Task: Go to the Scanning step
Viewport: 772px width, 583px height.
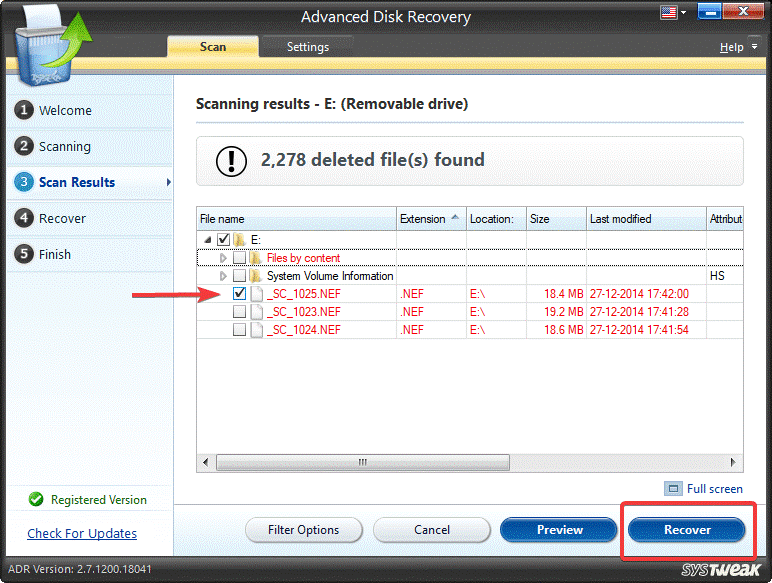Action: point(90,146)
